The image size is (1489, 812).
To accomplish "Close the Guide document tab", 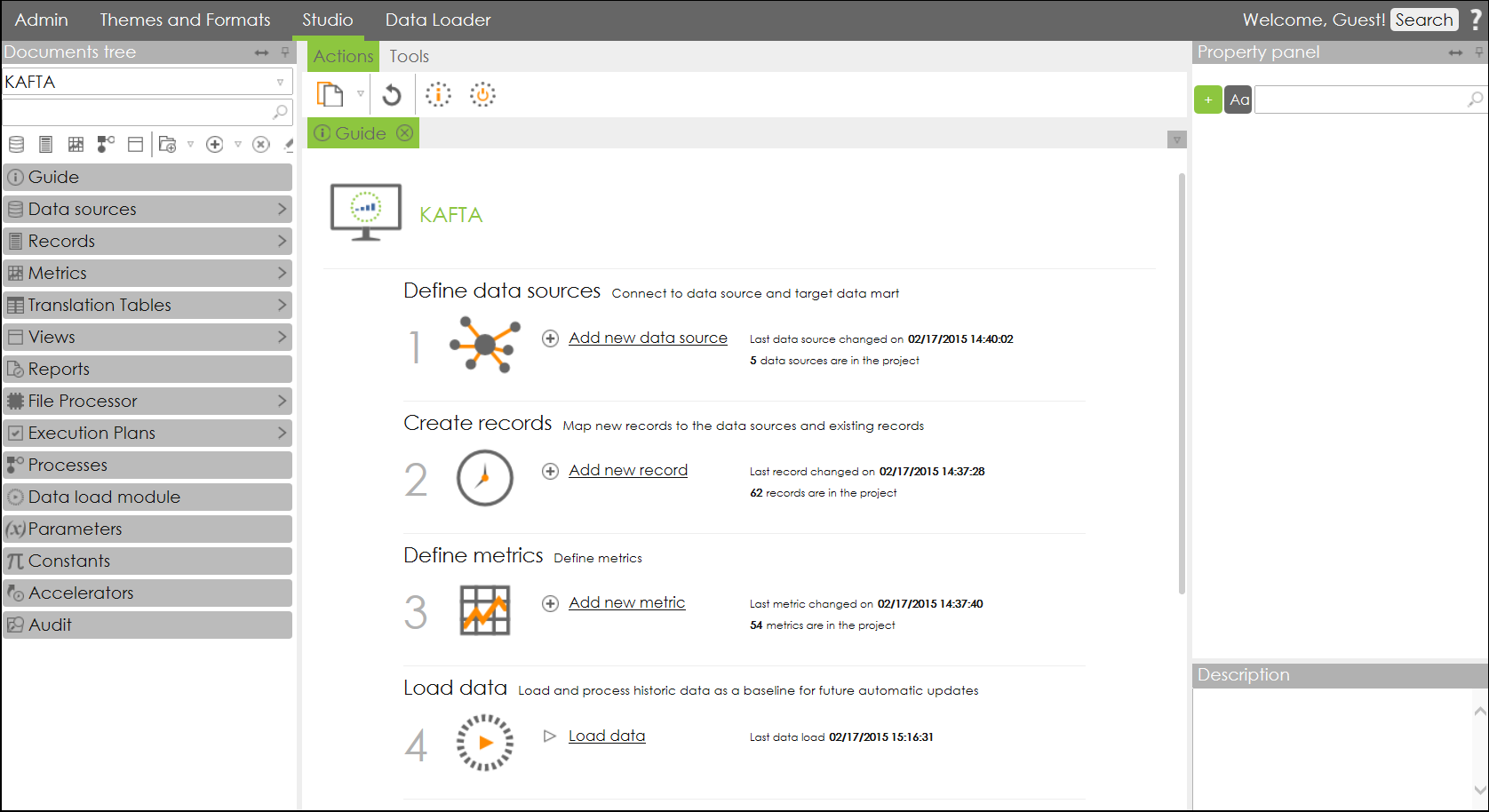I will (x=405, y=133).
